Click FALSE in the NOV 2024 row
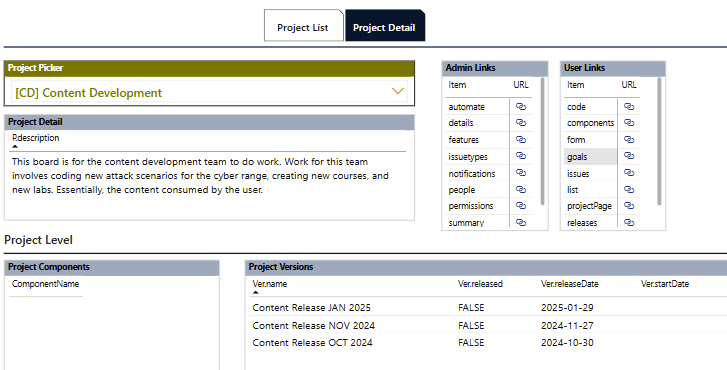The image size is (727, 370). tap(471, 325)
